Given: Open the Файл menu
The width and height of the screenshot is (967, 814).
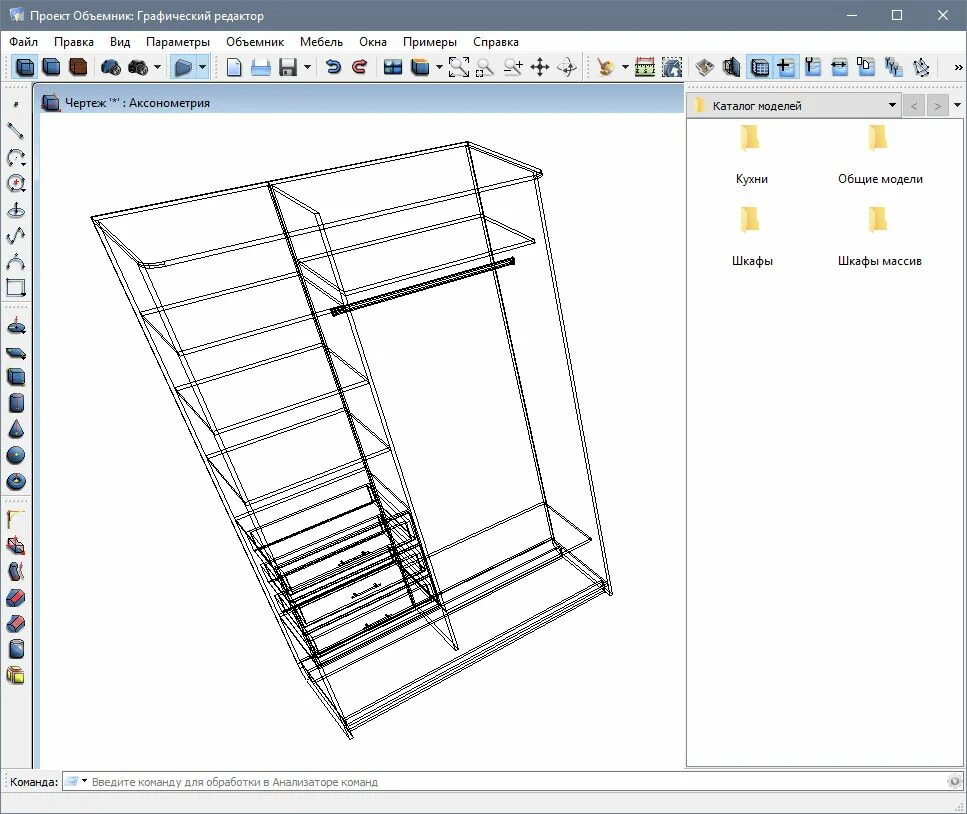Looking at the screenshot, I should click(23, 42).
